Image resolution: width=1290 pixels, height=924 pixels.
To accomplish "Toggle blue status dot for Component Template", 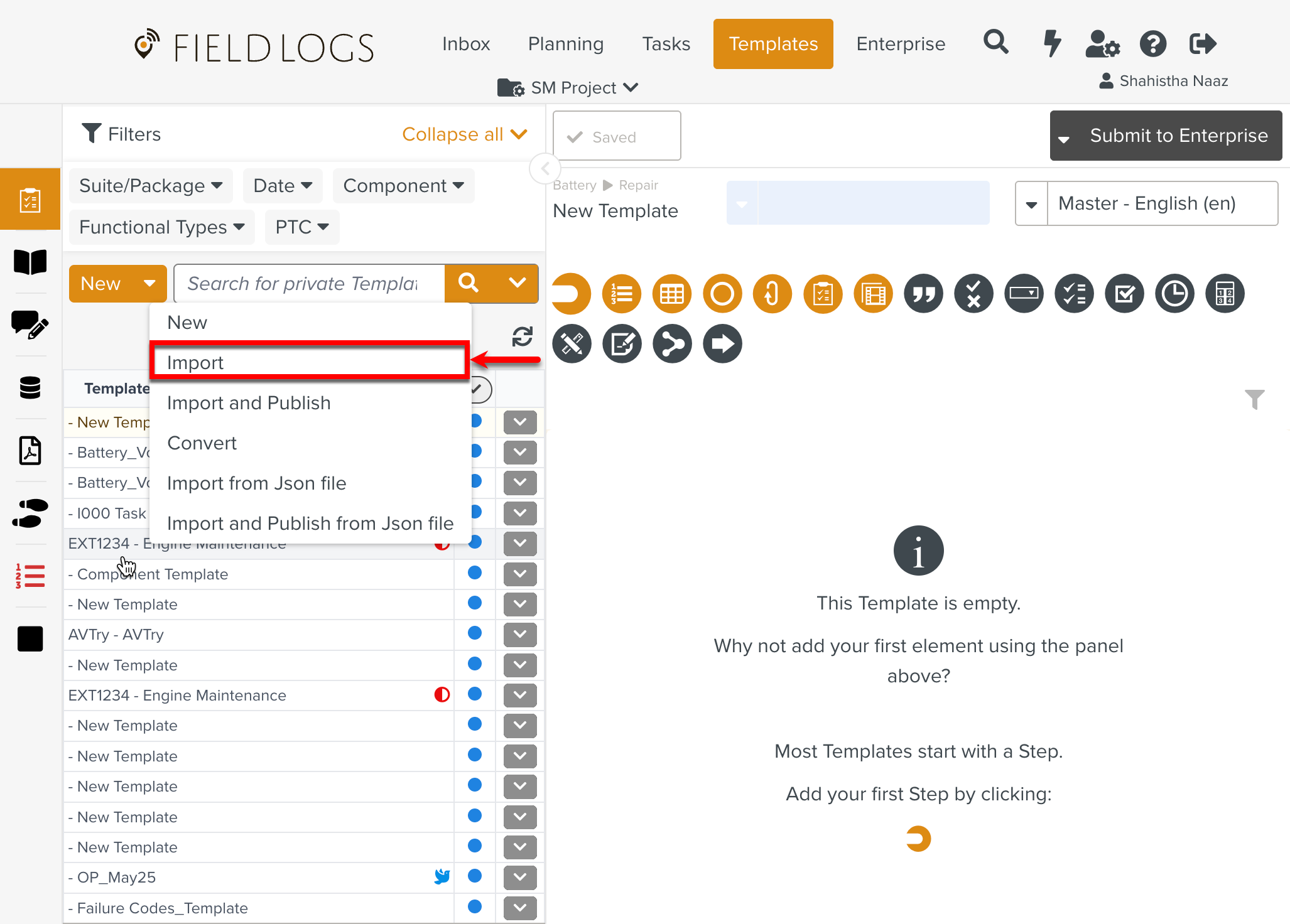I will [x=475, y=572].
